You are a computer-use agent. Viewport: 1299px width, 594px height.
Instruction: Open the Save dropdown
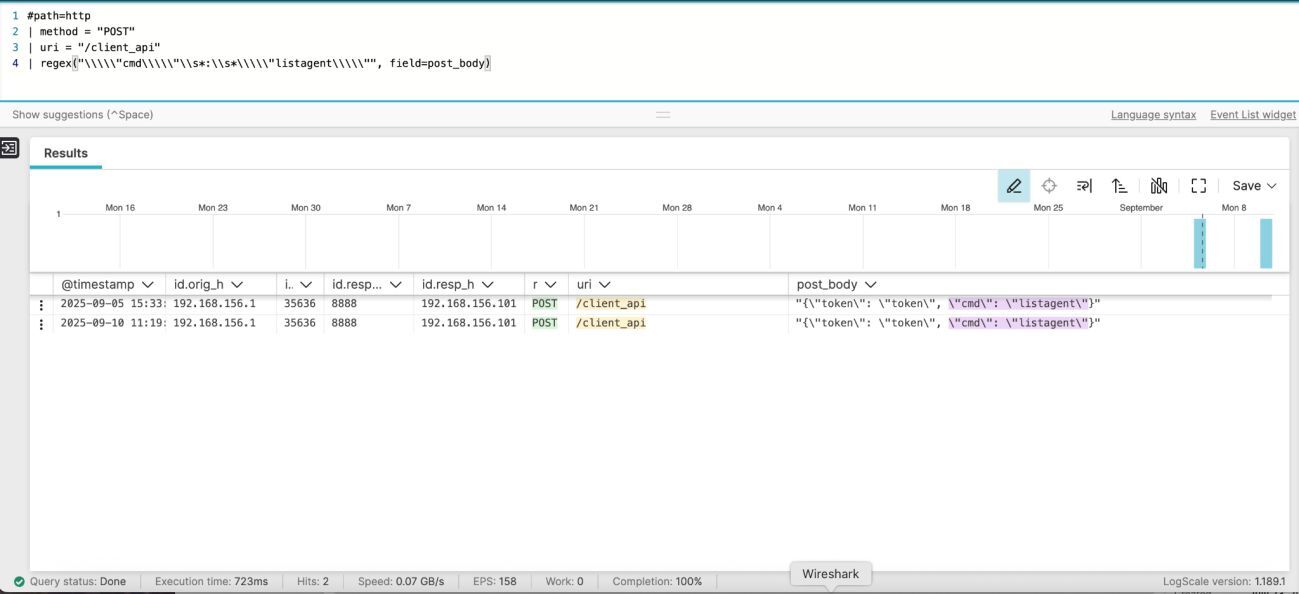tap(1254, 186)
